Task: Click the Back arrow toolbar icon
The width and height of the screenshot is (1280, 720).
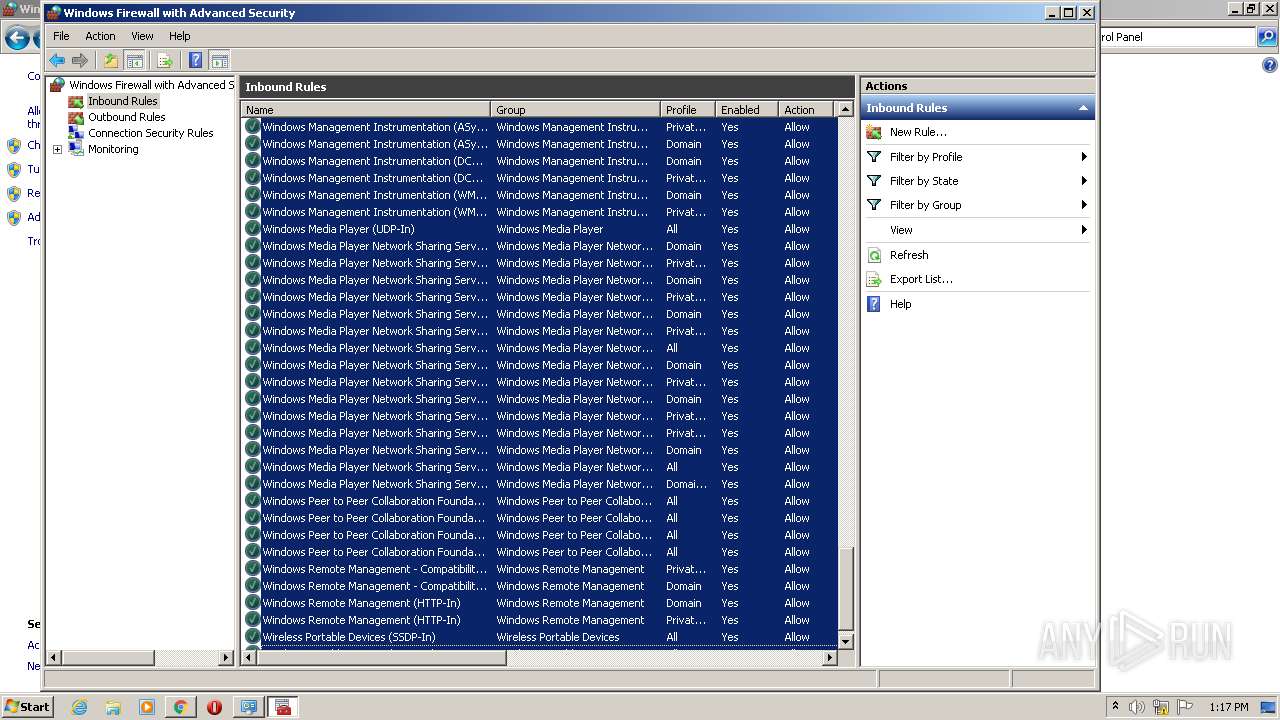Action: click(x=57, y=61)
